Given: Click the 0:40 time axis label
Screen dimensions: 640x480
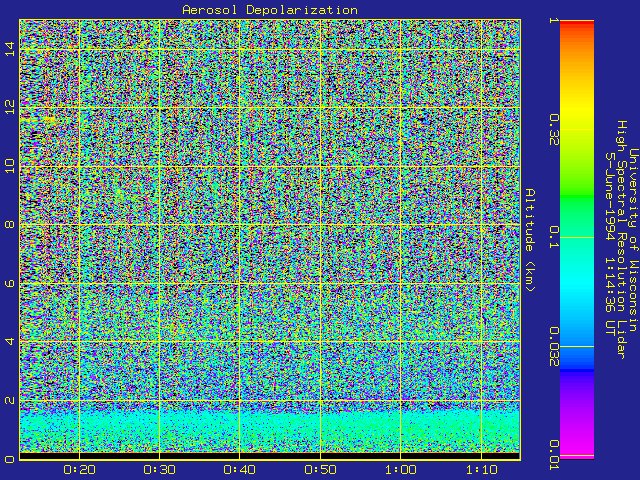Looking at the screenshot, I should 240,470.
